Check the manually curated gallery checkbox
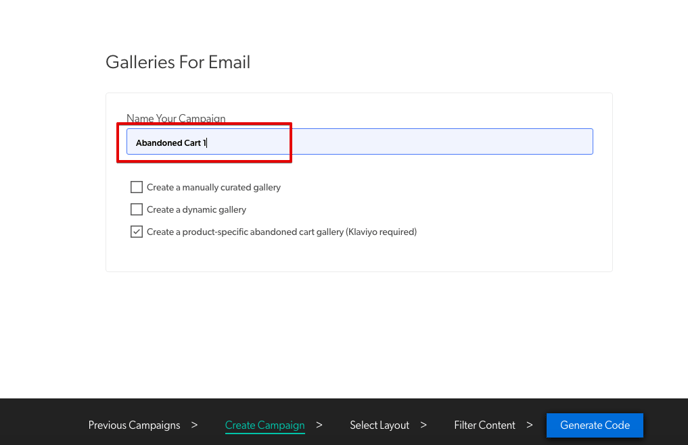 [136, 187]
